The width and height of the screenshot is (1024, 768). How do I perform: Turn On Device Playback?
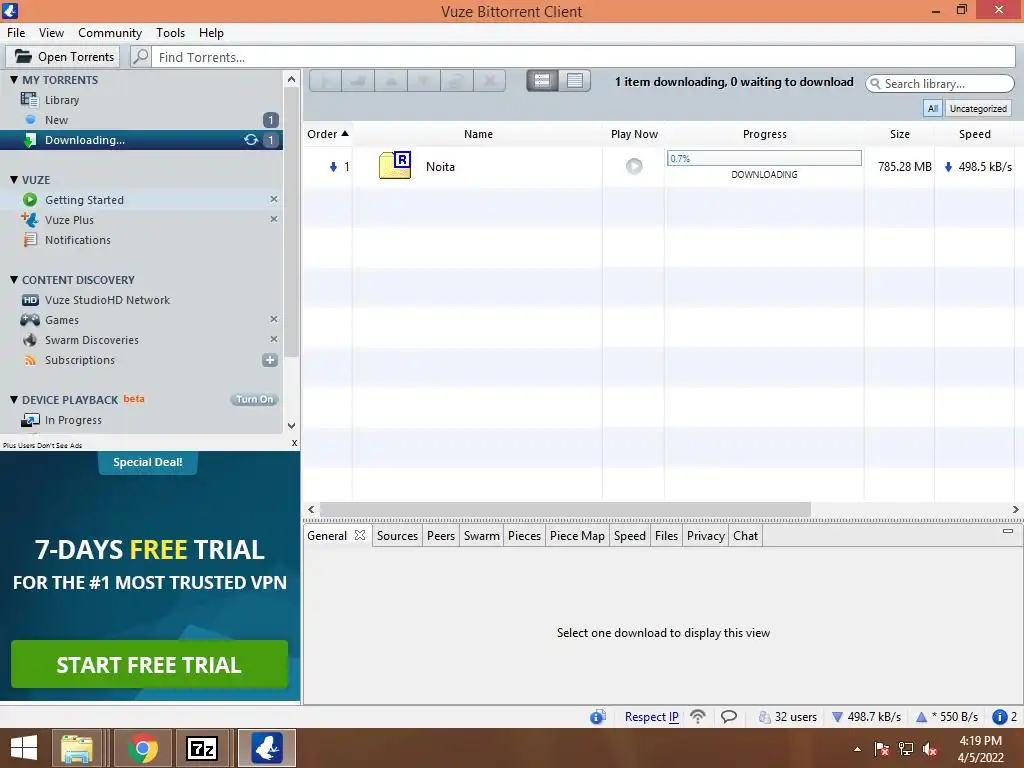point(254,400)
